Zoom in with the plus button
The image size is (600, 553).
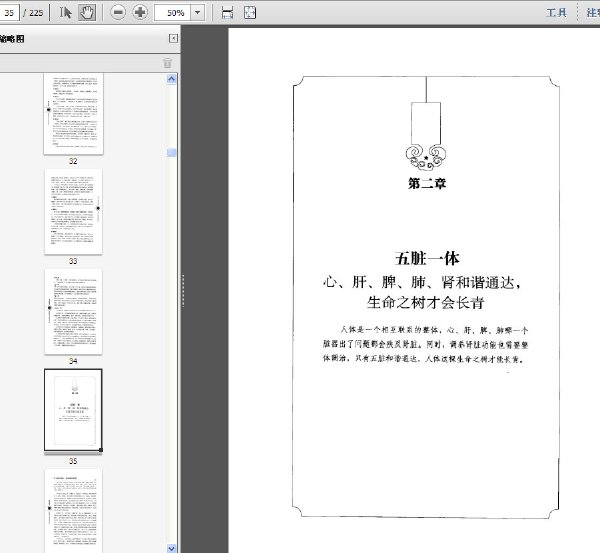[x=140, y=13]
